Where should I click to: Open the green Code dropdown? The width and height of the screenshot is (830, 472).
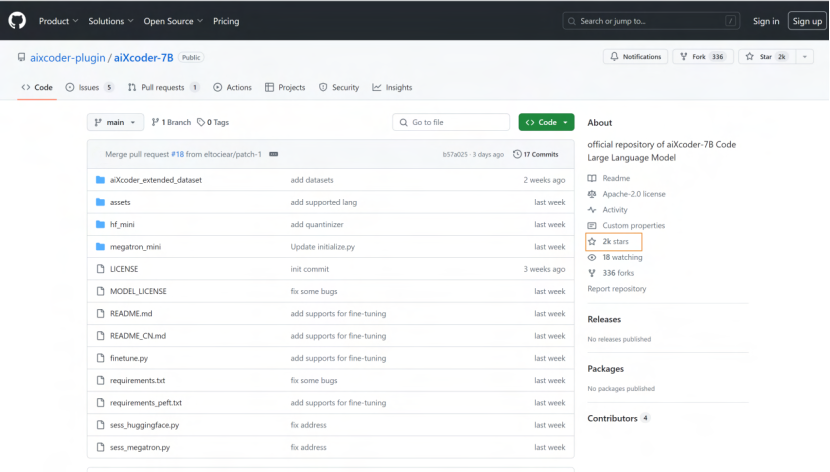click(x=546, y=122)
